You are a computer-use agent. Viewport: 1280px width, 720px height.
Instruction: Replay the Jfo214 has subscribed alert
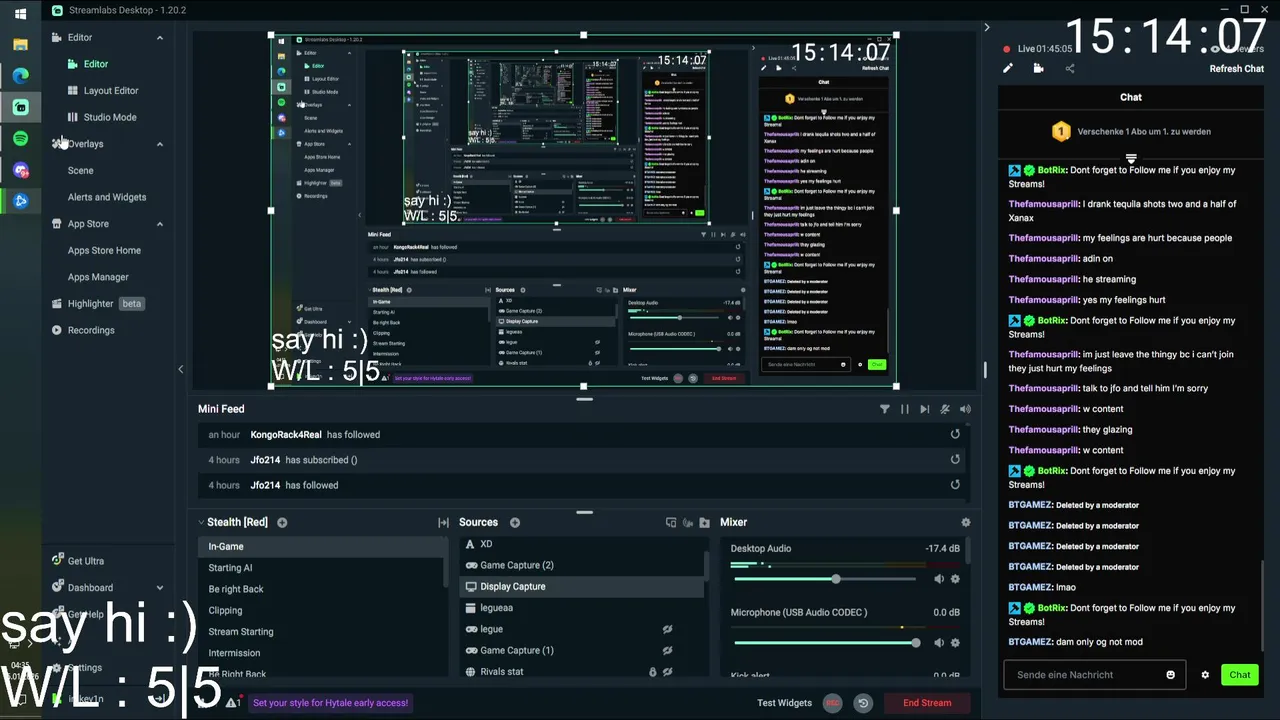955,459
